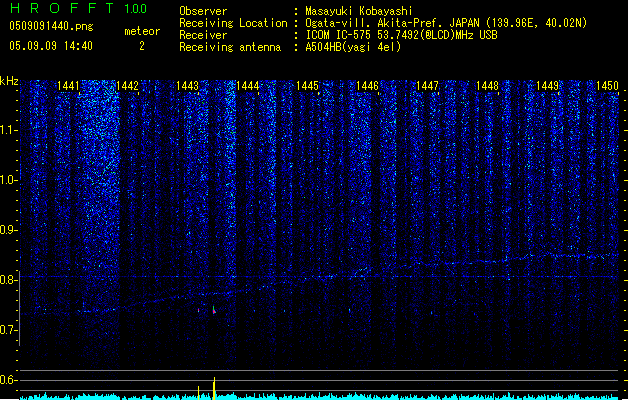Click the HROFFT title text
629x400 pixels.
[x=60, y=9]
